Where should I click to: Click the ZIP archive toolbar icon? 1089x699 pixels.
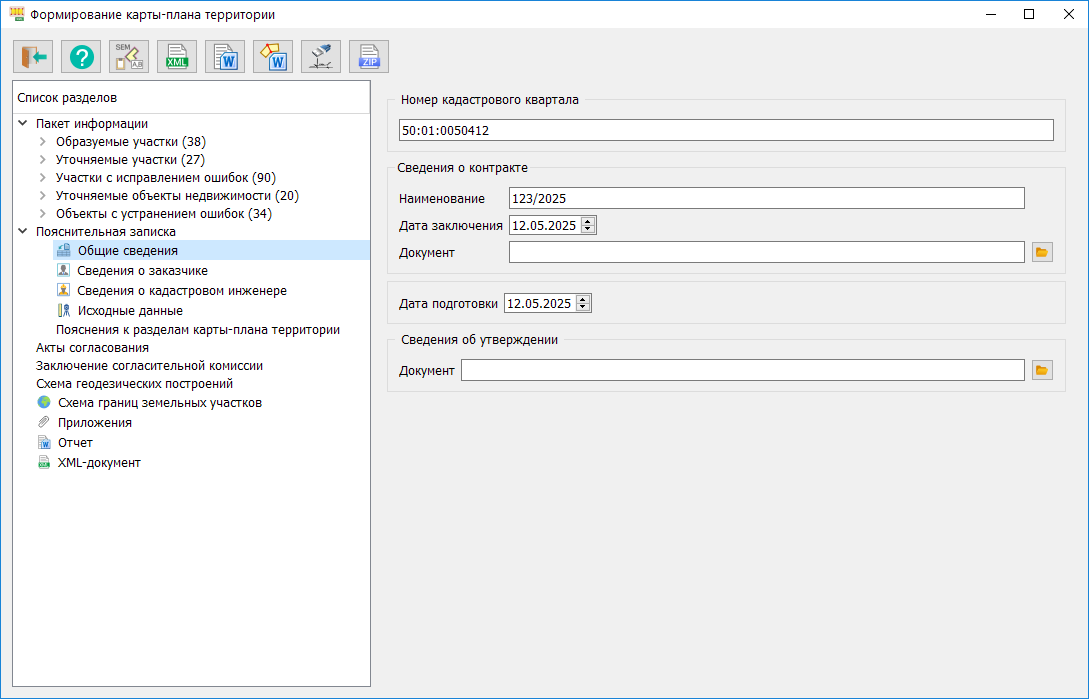(369, 57)
